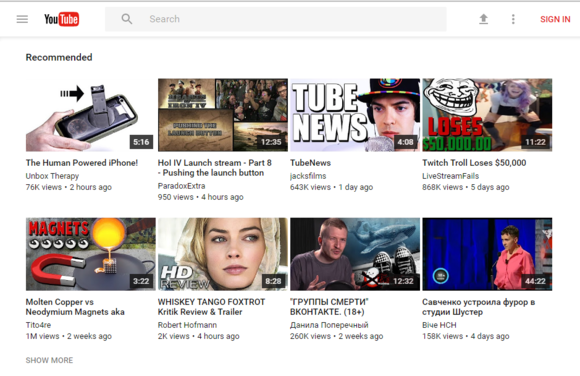Visit the Віче НСН channel
The image size is (580, 376).
pos(439,325)
